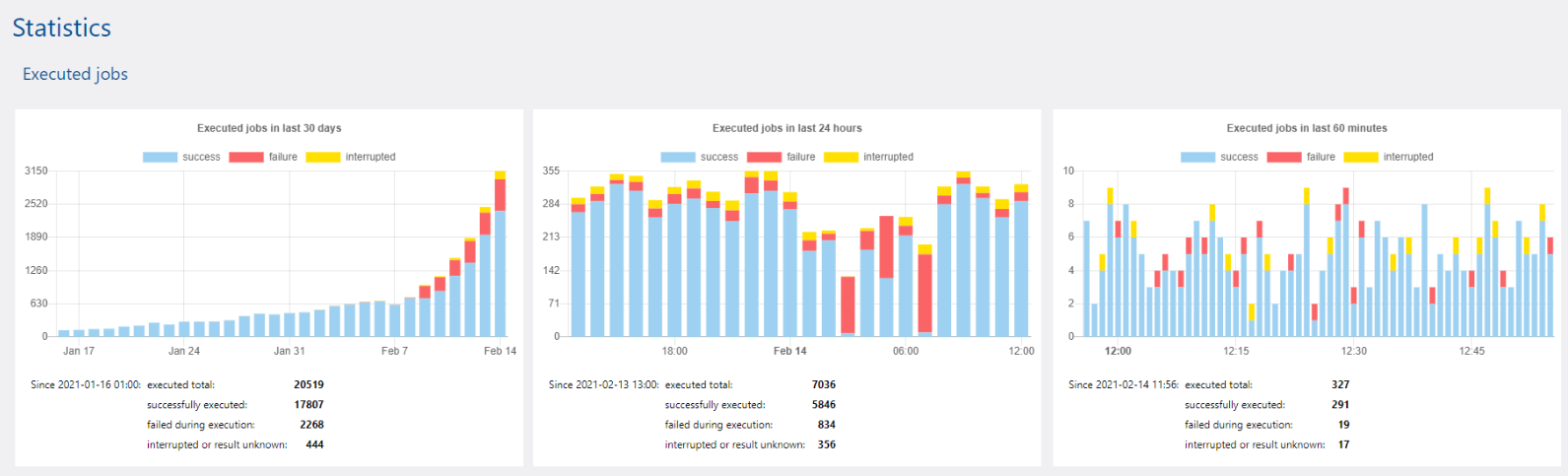Click red failure swatch in 60 minutes chart

coord(1283,157)
